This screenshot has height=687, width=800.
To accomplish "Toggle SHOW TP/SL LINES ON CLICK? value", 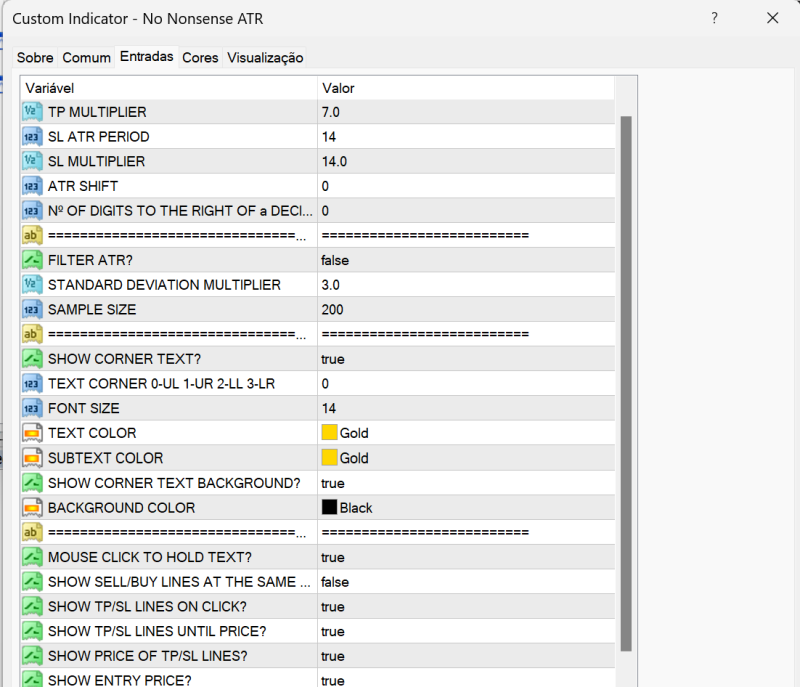I will pyautogui.click(x=333, y=606).
